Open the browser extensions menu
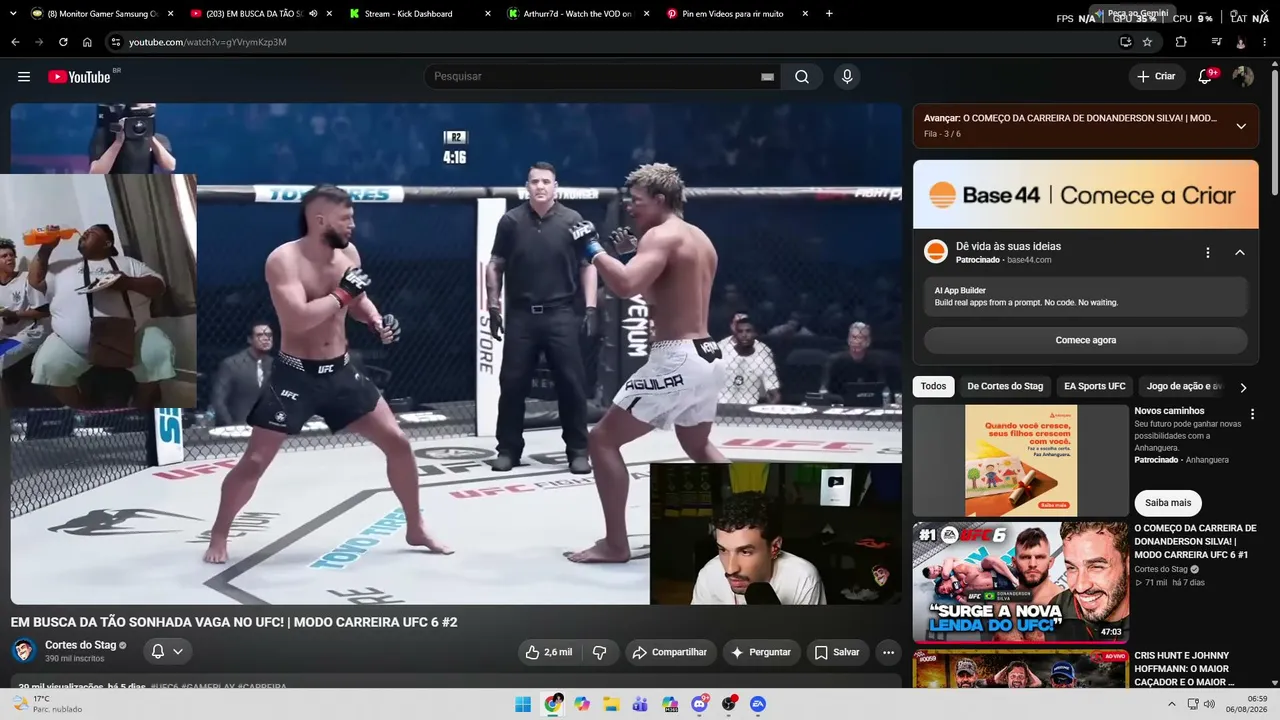The height and width of the screenshot is (720, 1280). pos(1181,42)
